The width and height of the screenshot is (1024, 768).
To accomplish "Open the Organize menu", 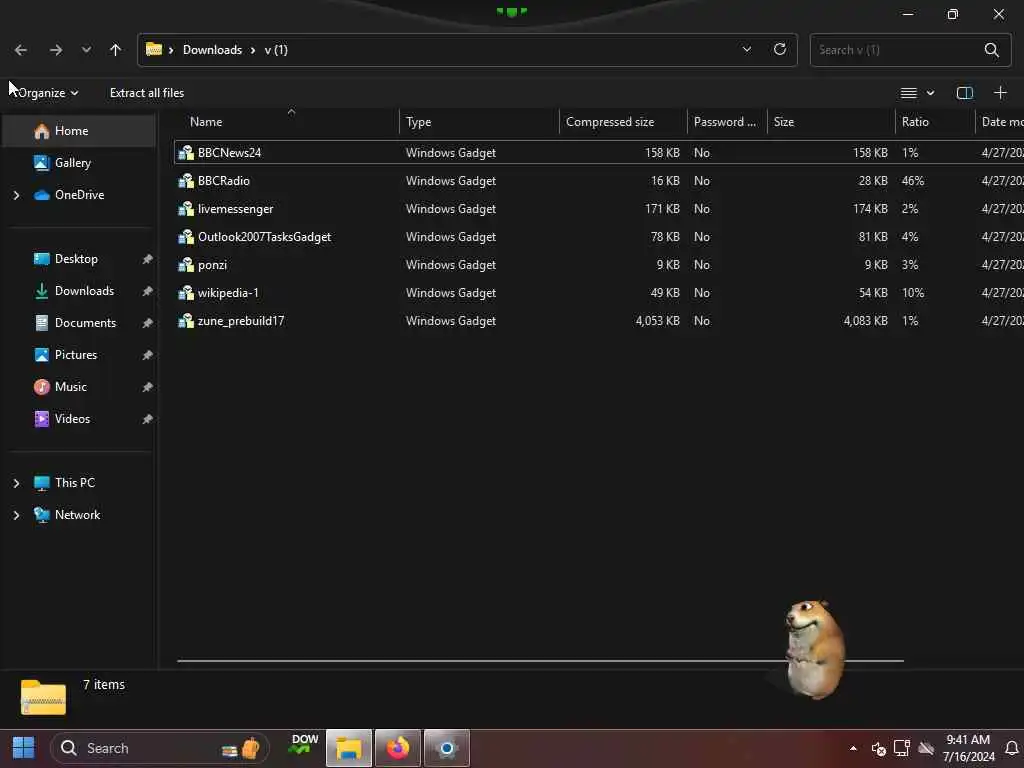I will coord(47,93).
